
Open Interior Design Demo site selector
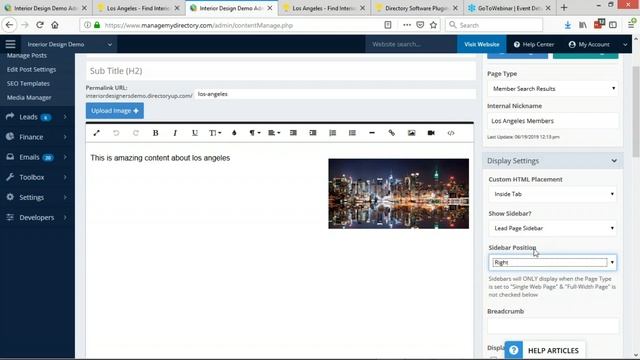click(x=69, y=44)
